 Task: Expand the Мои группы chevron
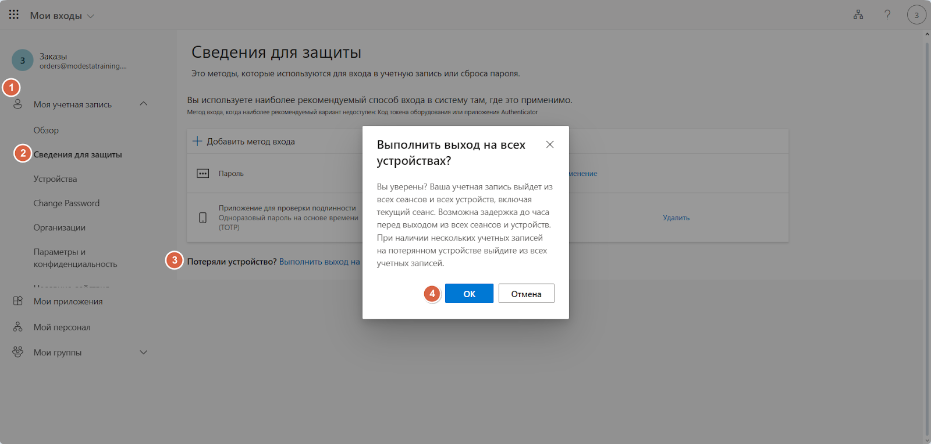[x=143, y=353]
